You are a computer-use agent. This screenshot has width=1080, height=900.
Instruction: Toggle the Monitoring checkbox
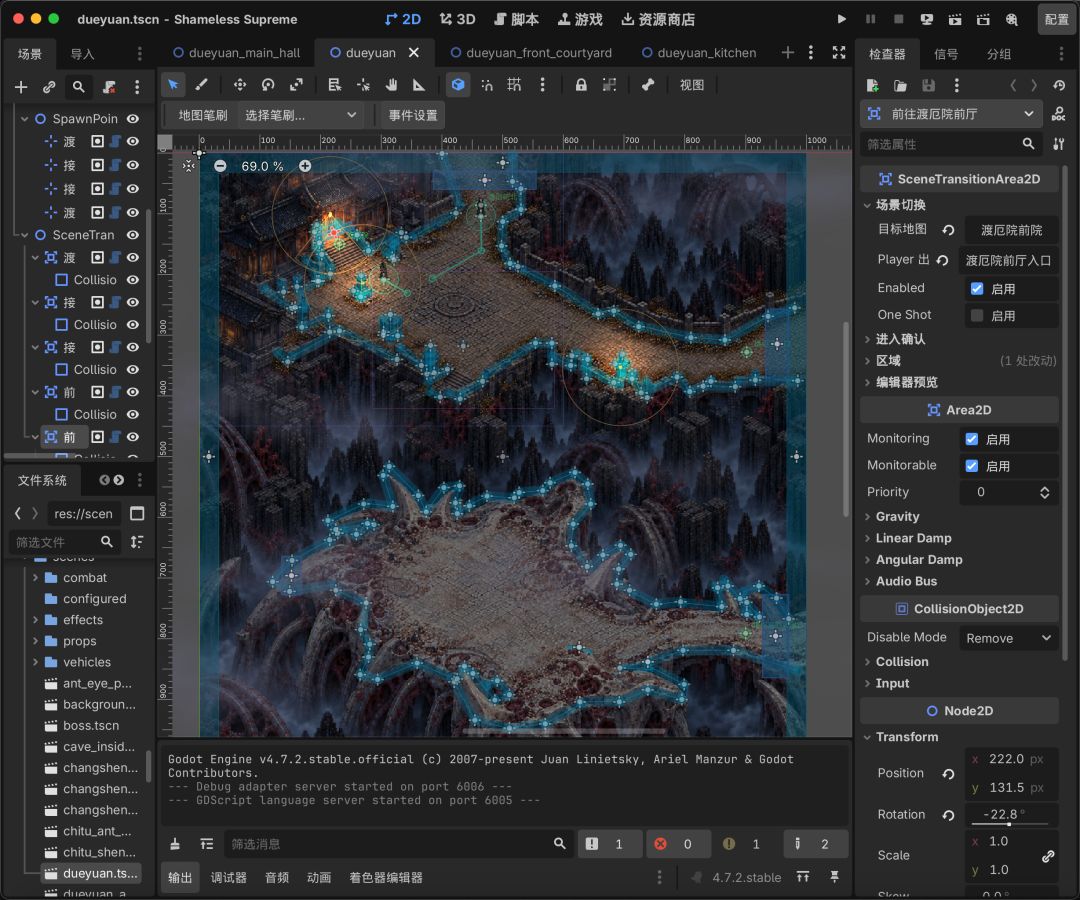971,439
